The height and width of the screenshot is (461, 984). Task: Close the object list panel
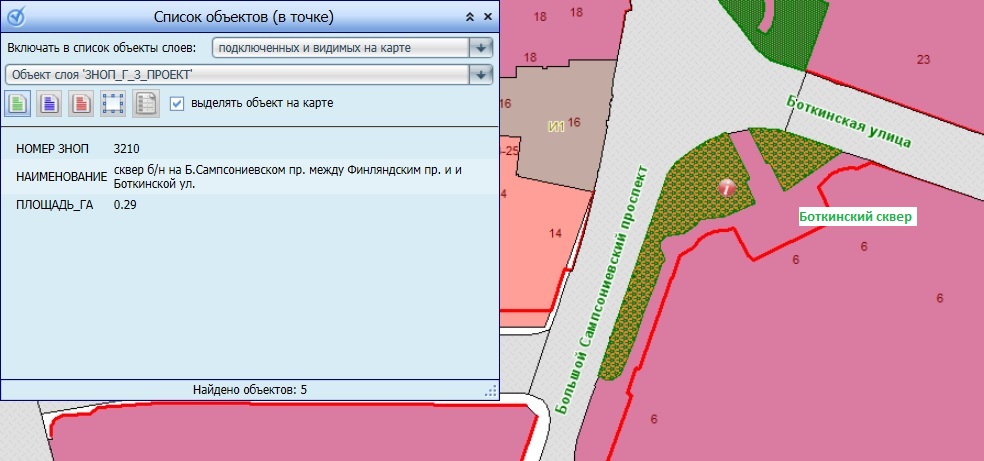488,17
